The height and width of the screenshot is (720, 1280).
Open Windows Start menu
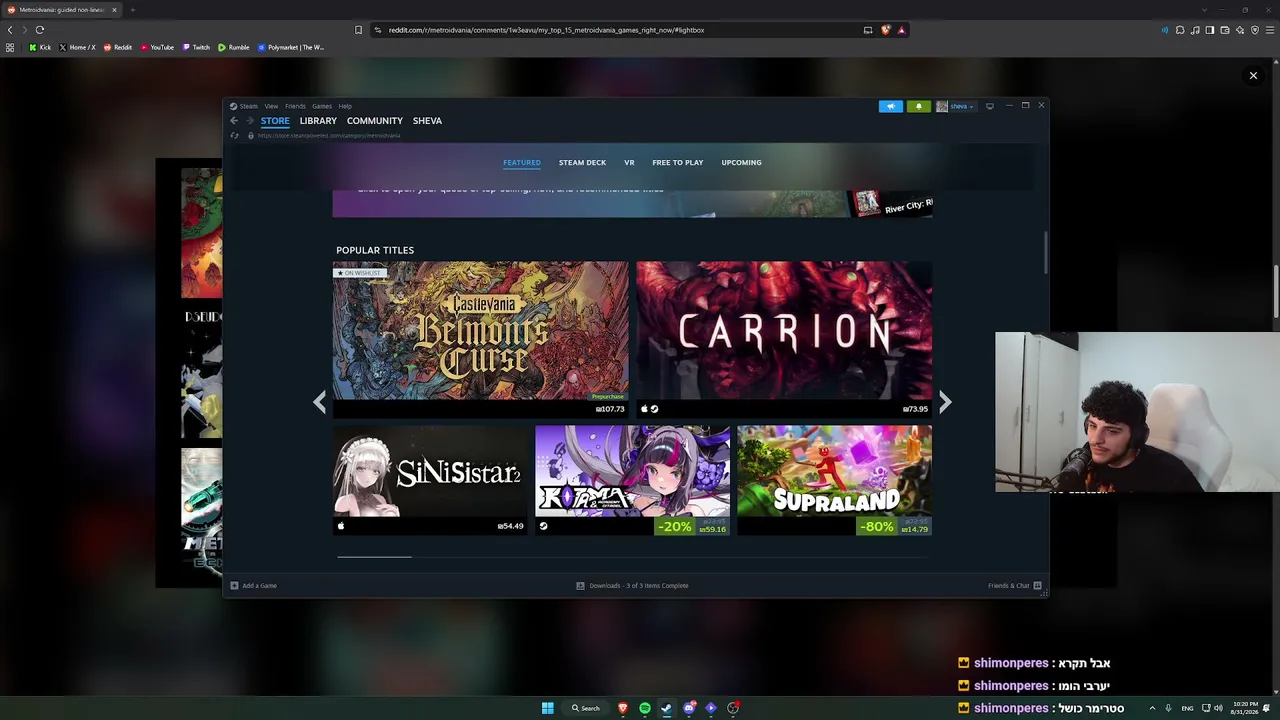[547, 708]
